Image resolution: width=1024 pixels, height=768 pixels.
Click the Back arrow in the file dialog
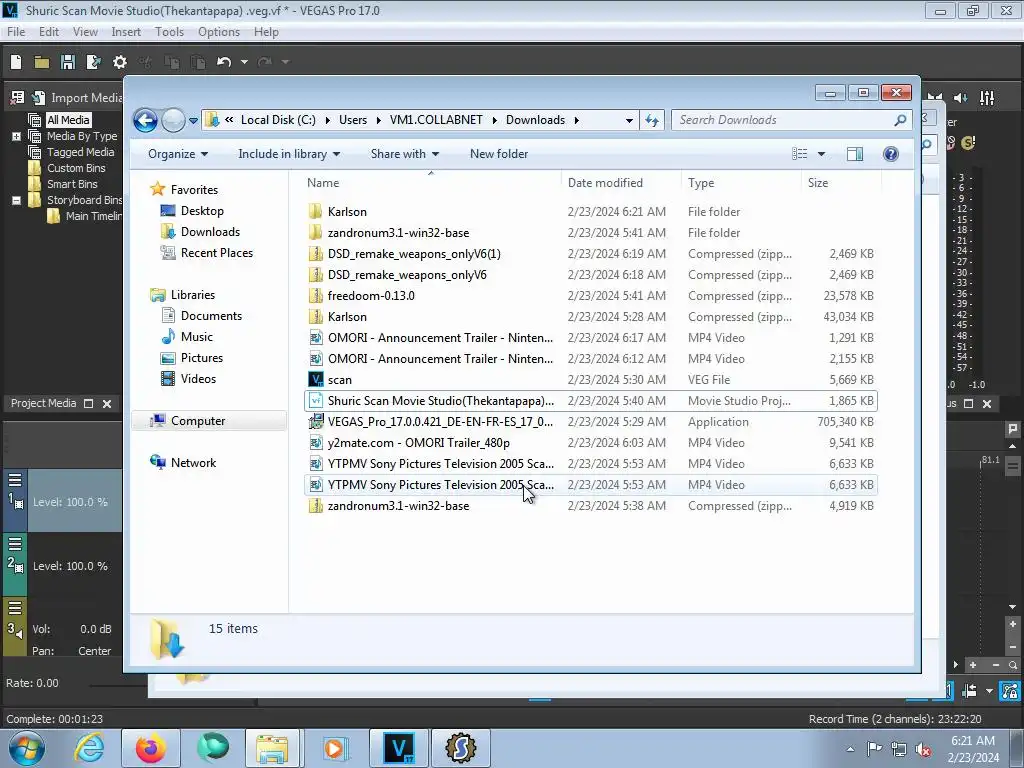tap(145, 120)
